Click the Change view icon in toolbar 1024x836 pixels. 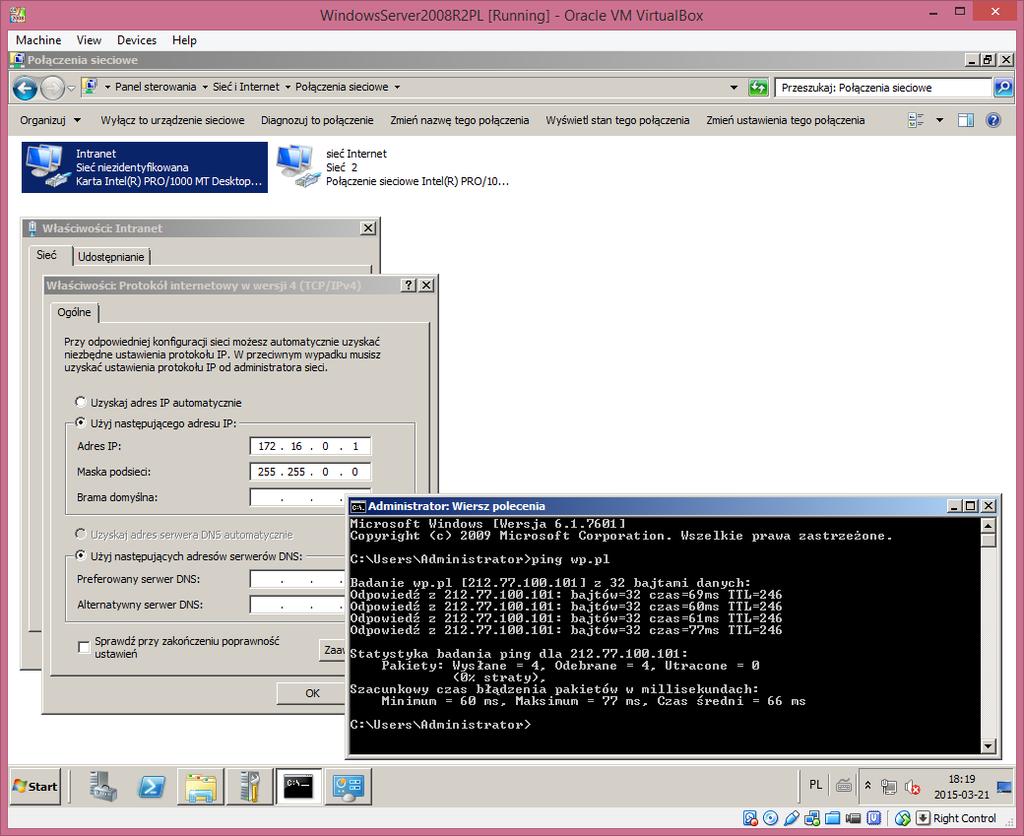[x=916, y=120]
